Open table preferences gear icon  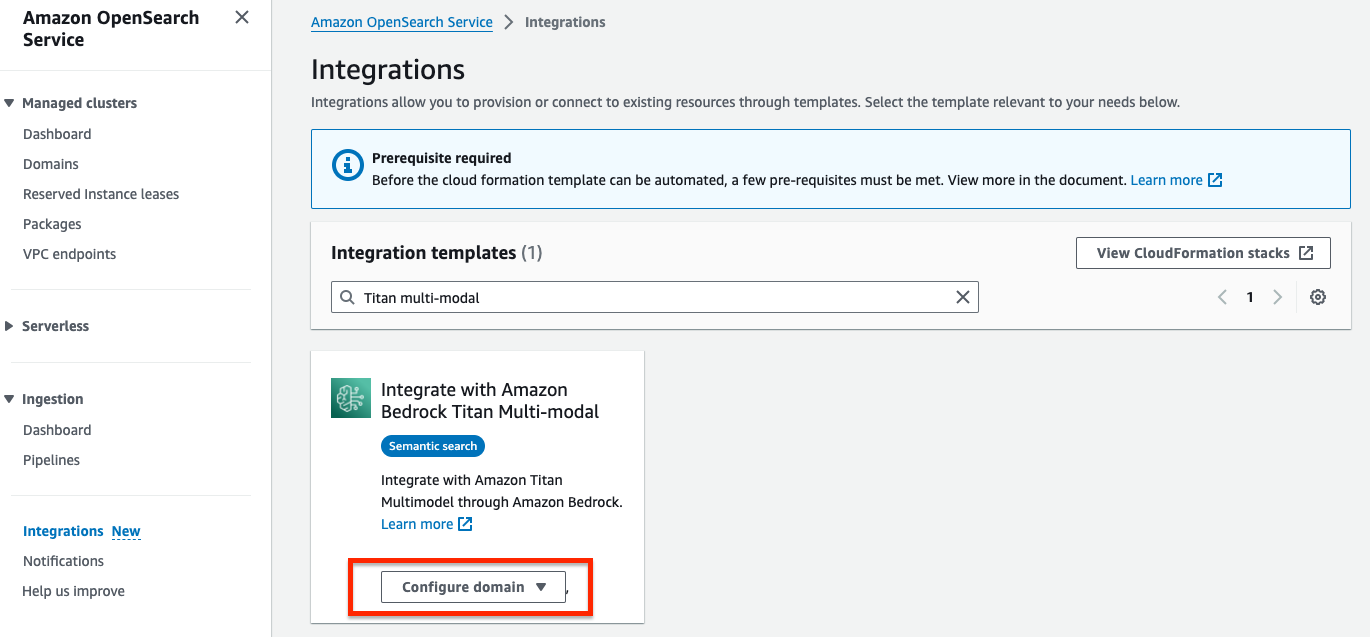1318,297
